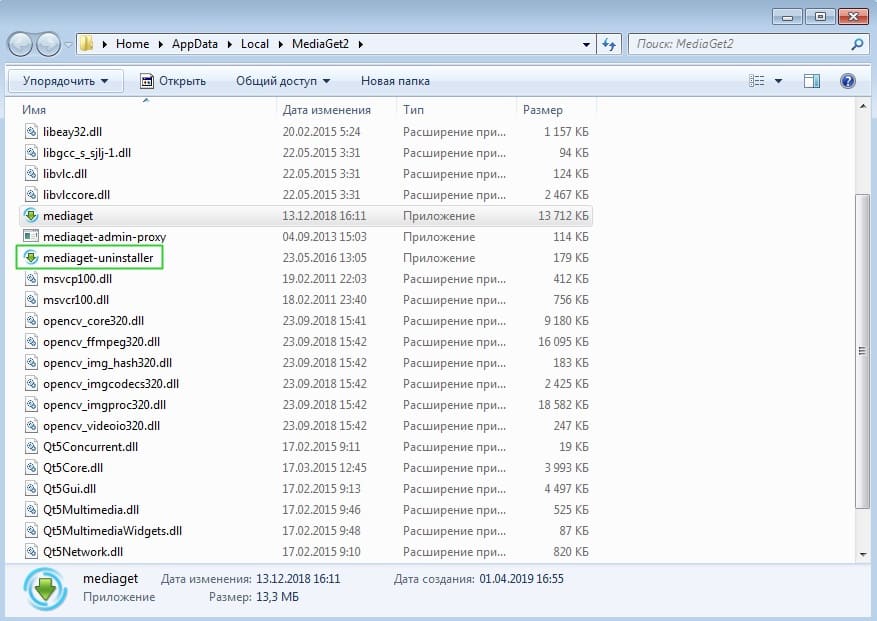Click the date 04.09.2013 15:03
The image size is (877, 621).
coord(324,237)
